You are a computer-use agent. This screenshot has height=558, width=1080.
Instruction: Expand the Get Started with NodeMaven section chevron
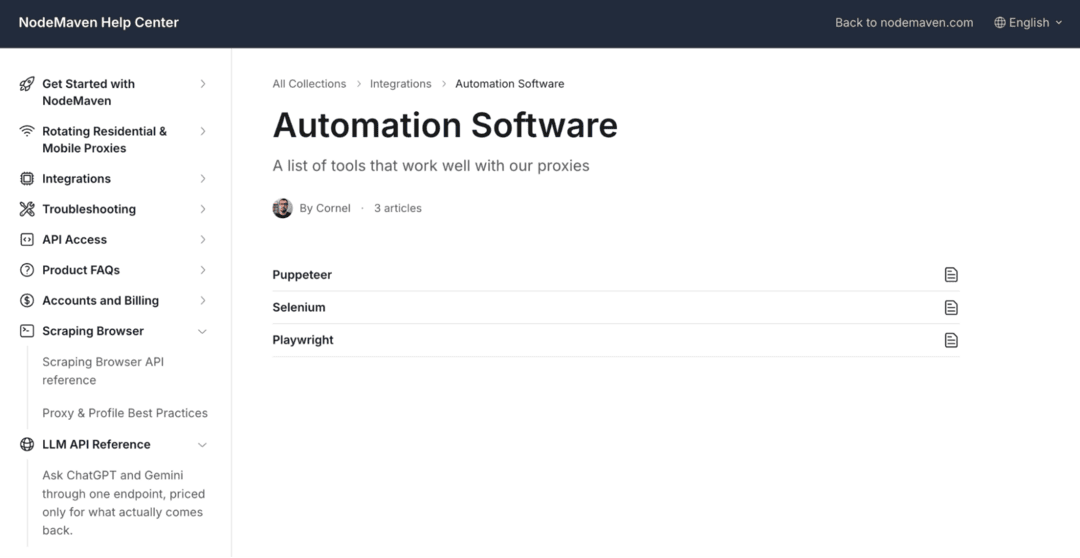tap(202, 84)
